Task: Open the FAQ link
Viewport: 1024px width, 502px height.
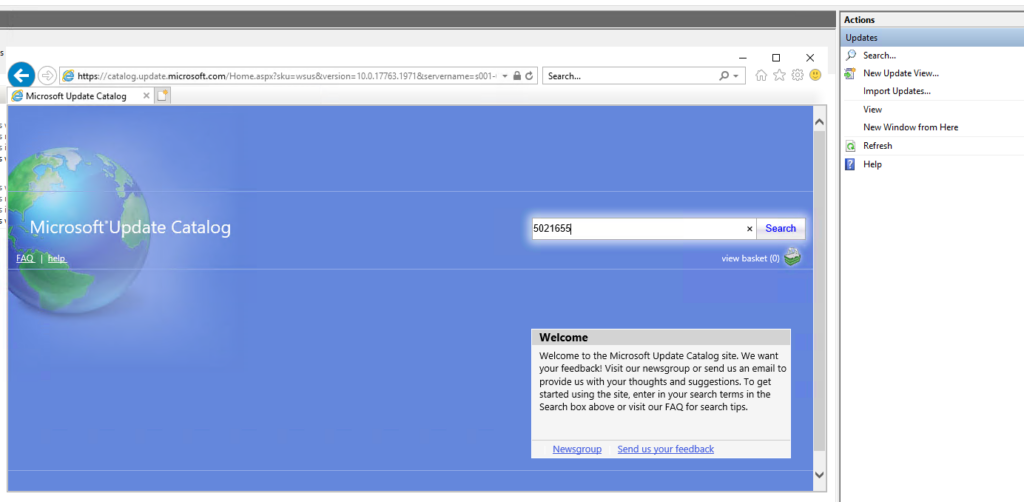Action: coord(25,259)
